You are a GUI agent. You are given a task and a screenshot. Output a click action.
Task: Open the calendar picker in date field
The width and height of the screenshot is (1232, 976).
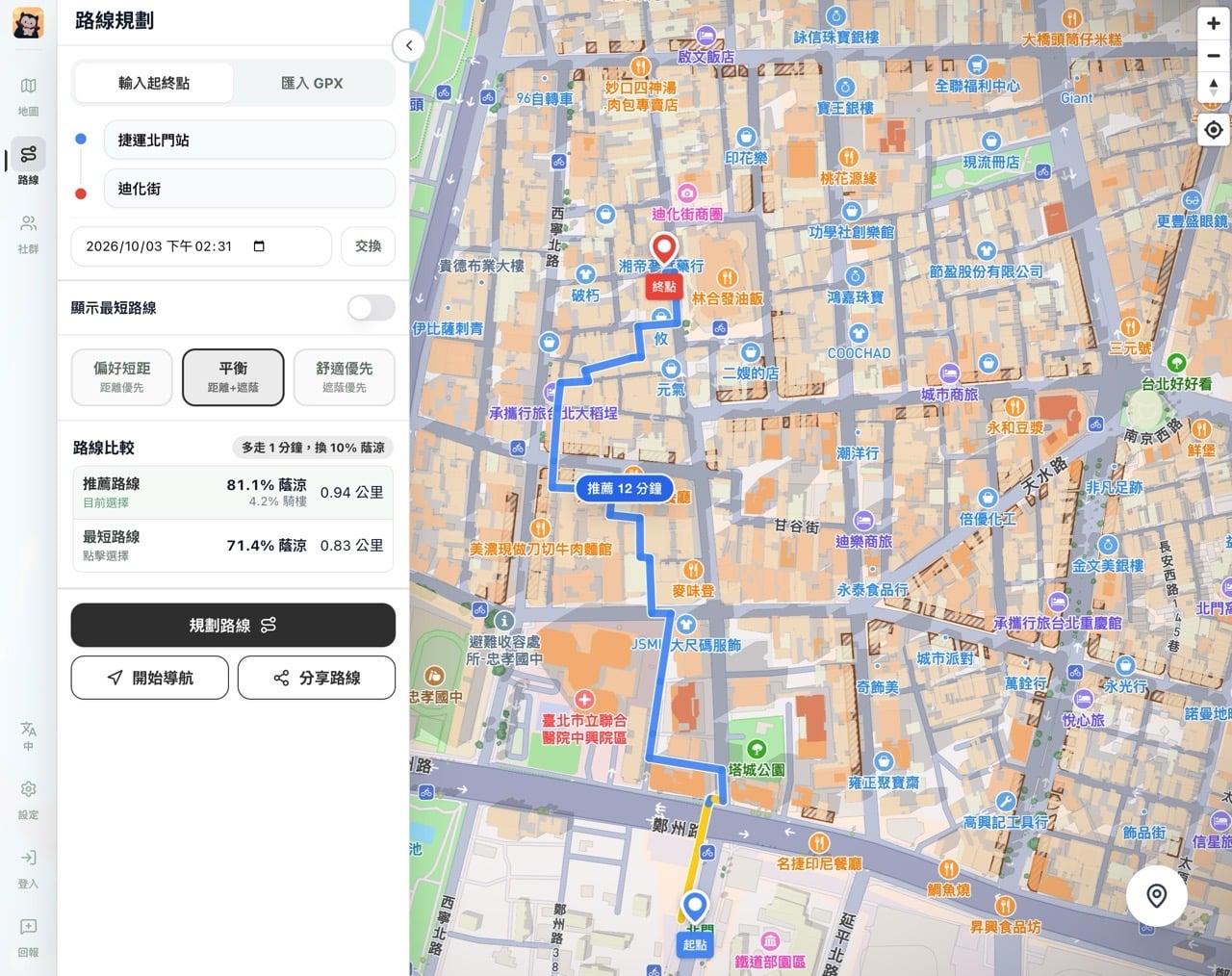point(259,246)
